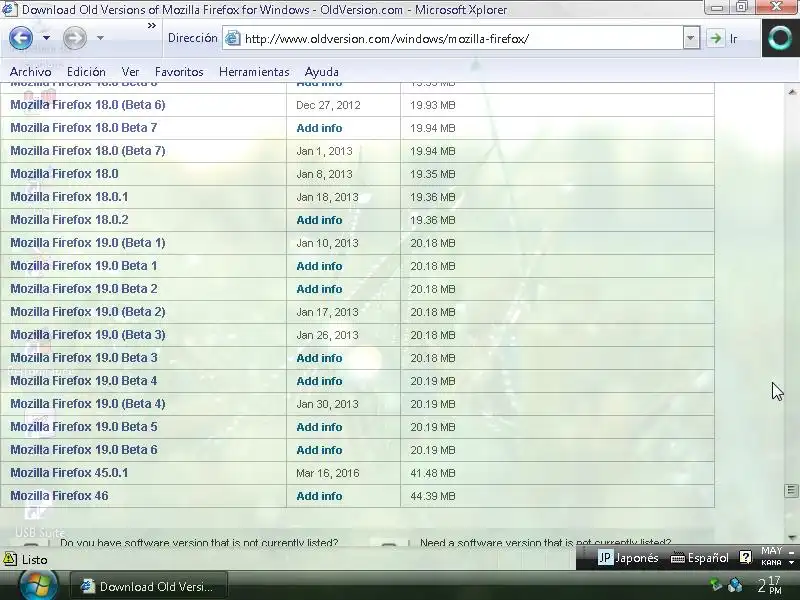The height and width of the screenshot is (600, 800).
Task: Click the scrollbar up arrow
Action: point(792,92)
